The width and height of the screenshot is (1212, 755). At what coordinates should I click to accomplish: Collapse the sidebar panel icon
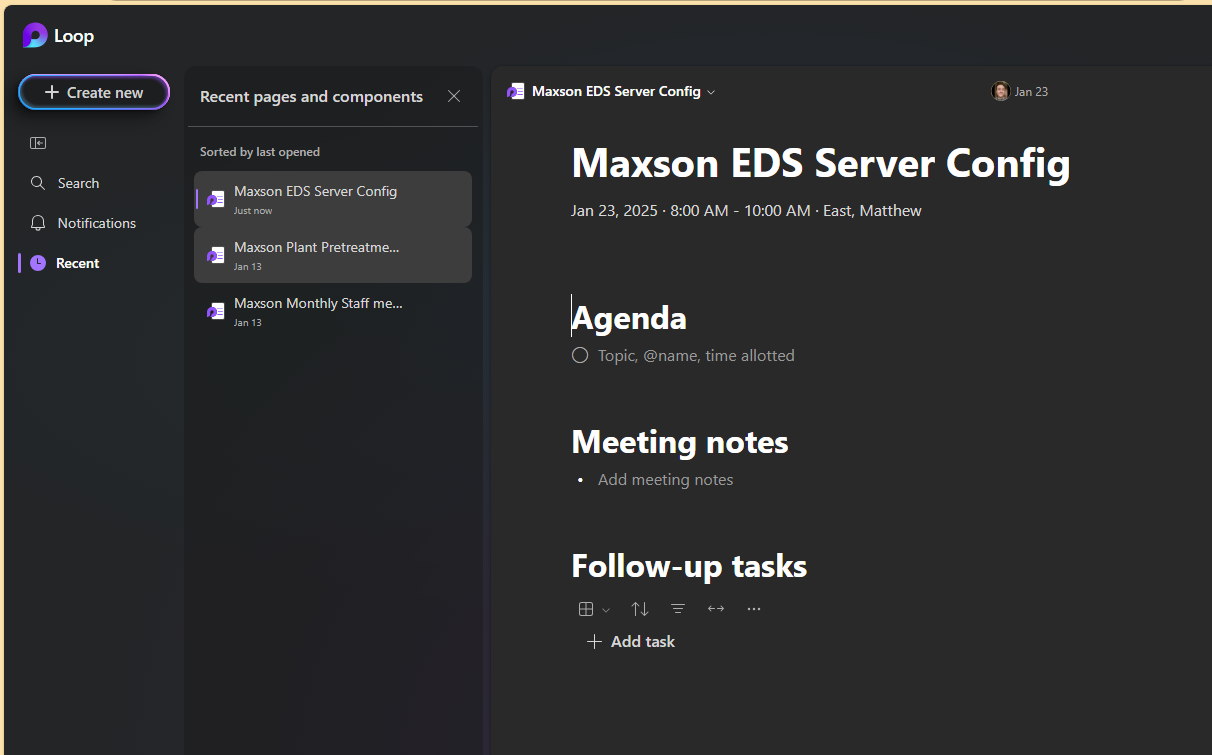click(x=38, y=143)
